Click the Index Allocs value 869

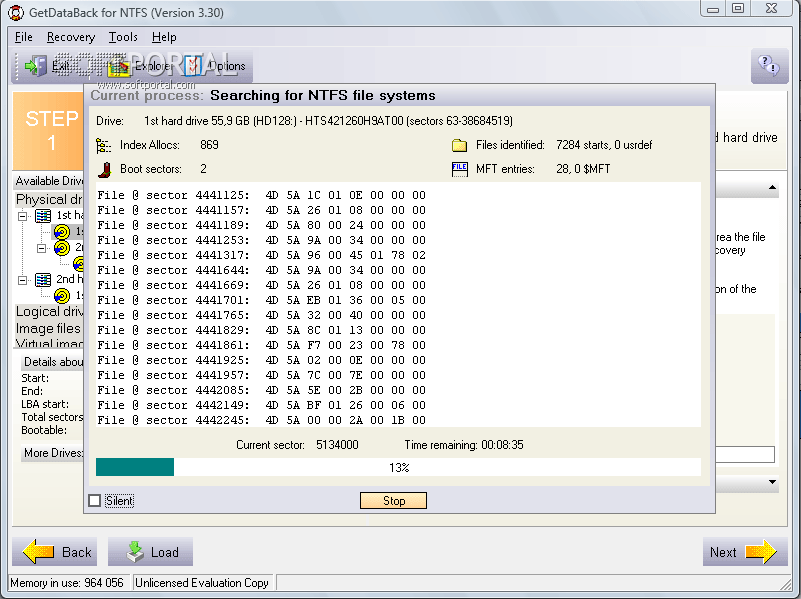[x=209, y=145]
